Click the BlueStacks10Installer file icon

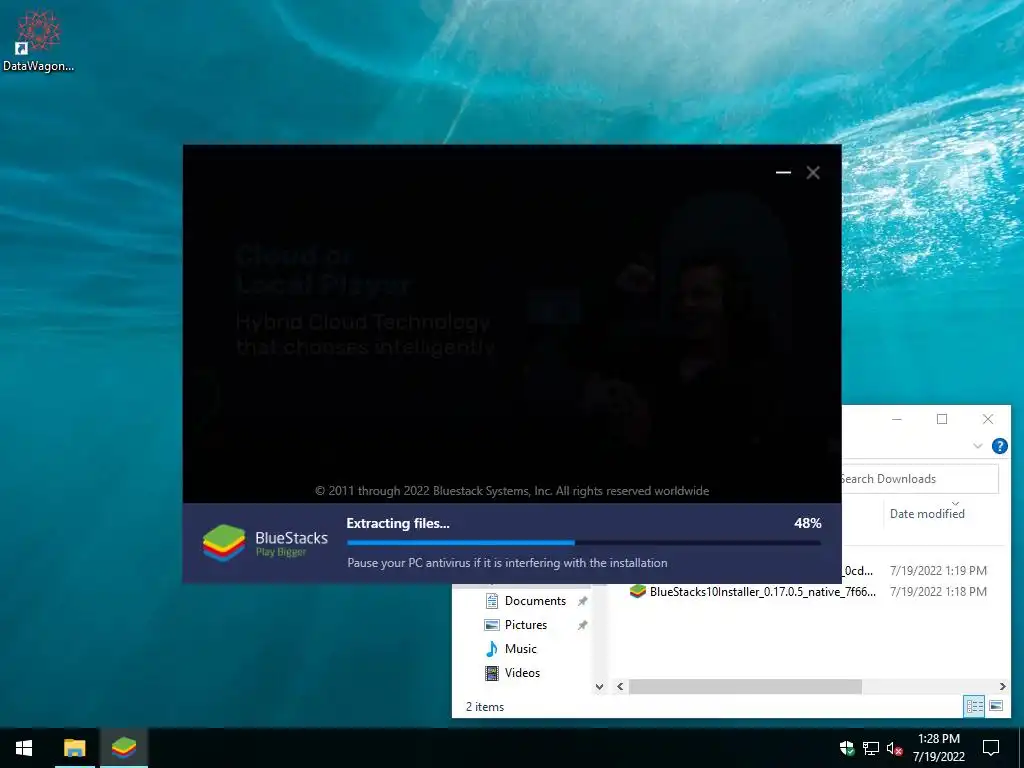click(x=637, y=591)
